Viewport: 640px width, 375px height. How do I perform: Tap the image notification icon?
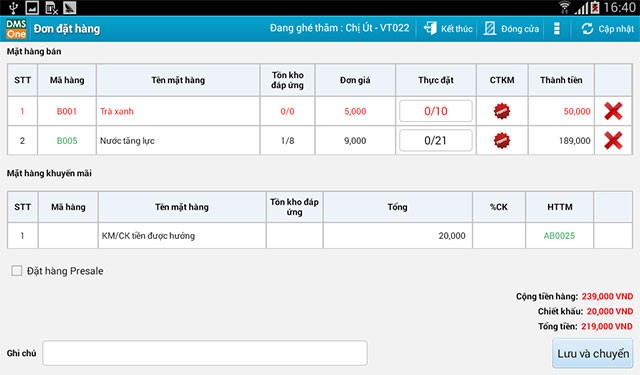click(32, 7)
